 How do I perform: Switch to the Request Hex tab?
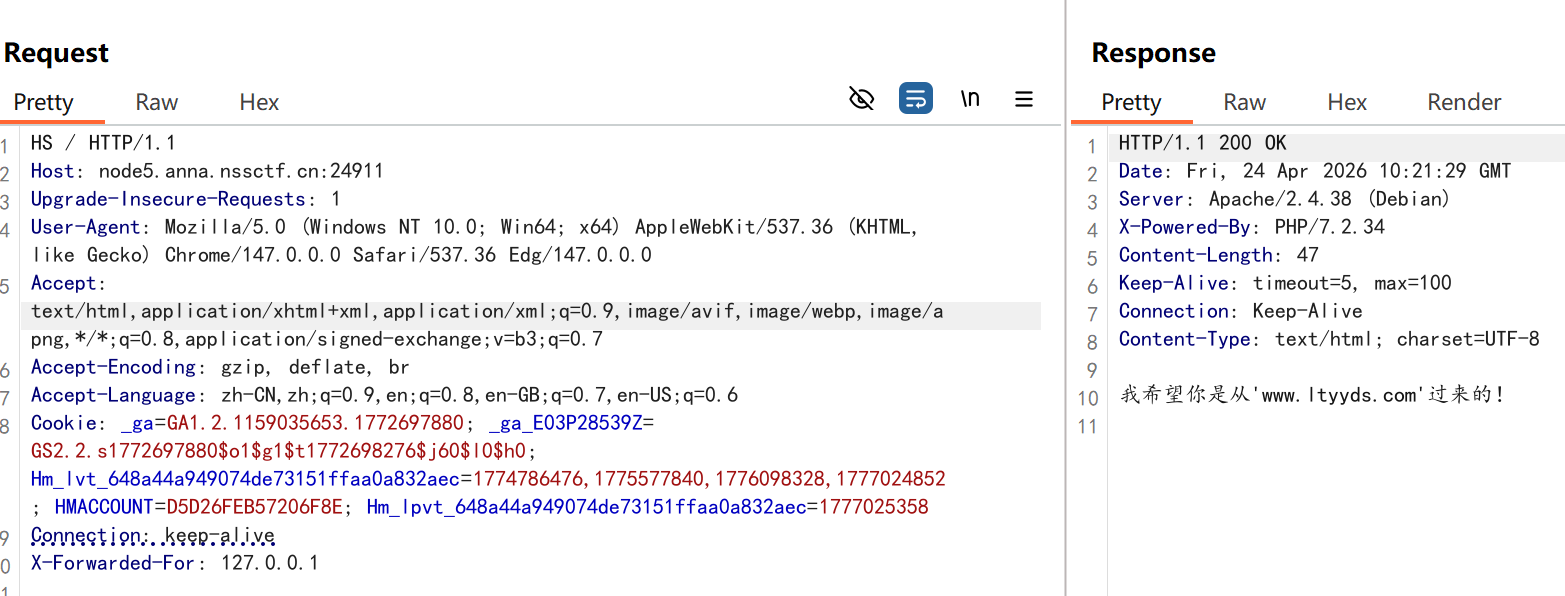pyautogui.click(x=259, y=102)
